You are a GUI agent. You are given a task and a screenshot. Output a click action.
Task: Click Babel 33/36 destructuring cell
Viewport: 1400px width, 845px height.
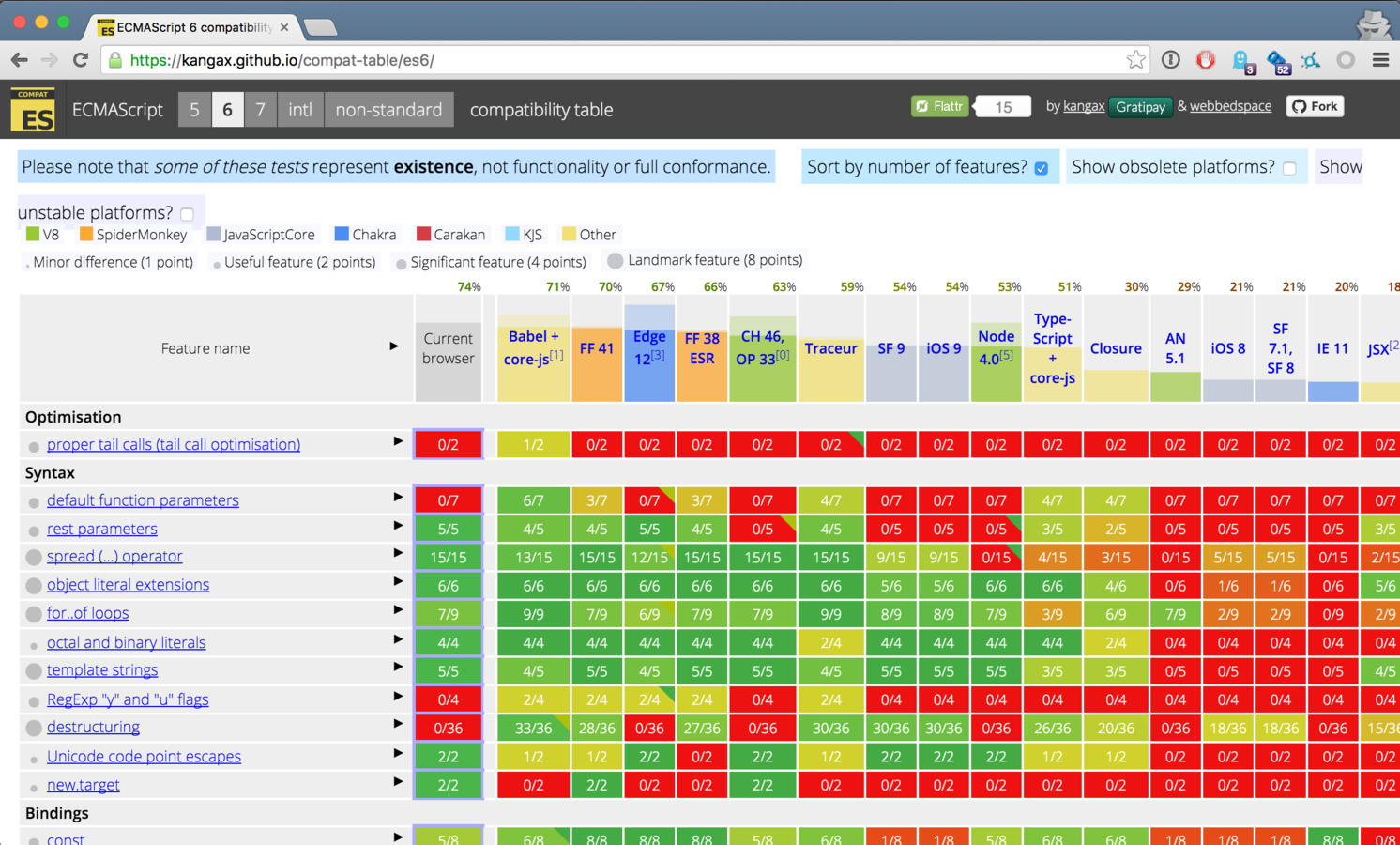pyautogui.click(x=533, y=728)
